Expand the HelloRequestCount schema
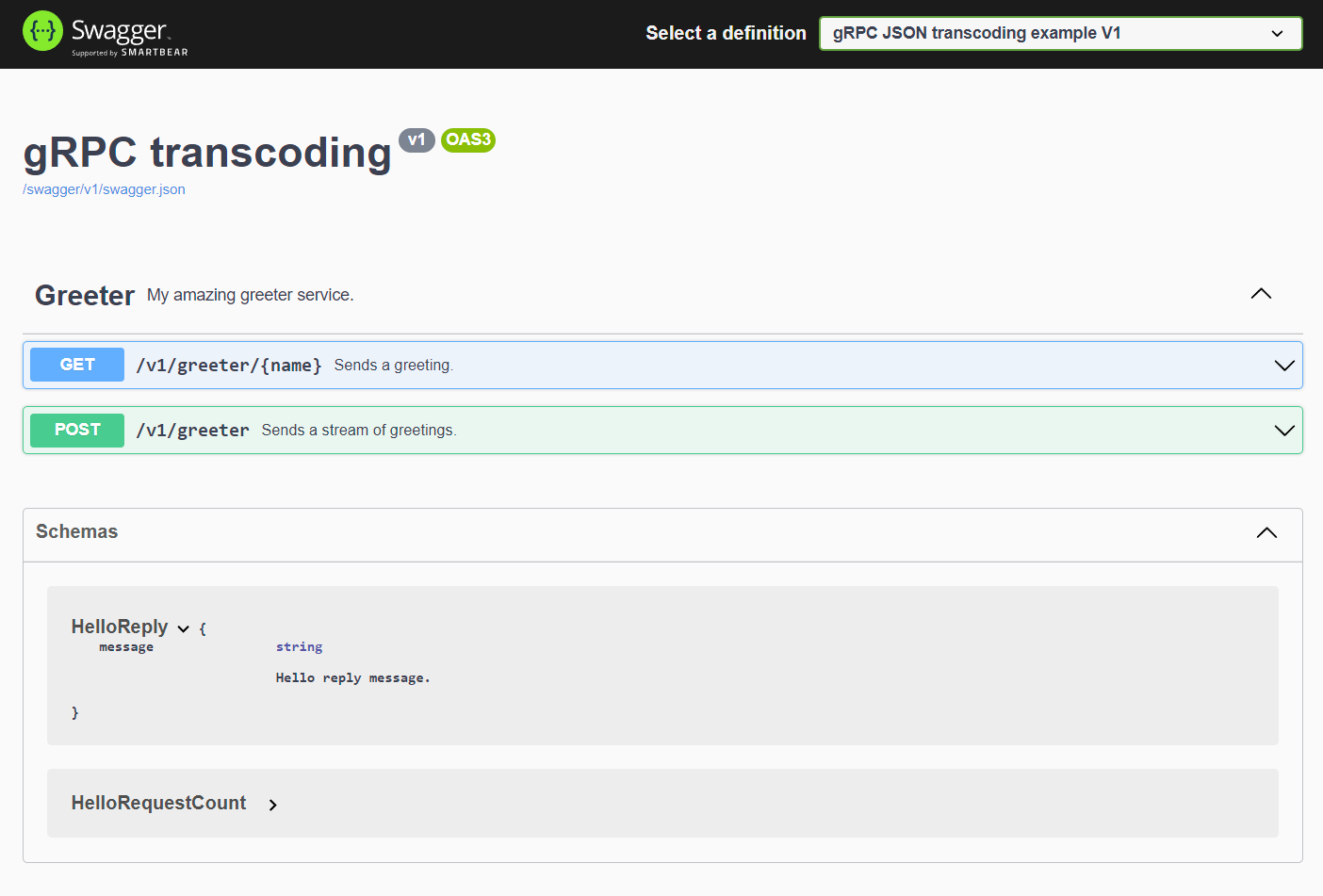Image resolution: width=1323 pixels, height=896 pixels. [x=272, y=804]
